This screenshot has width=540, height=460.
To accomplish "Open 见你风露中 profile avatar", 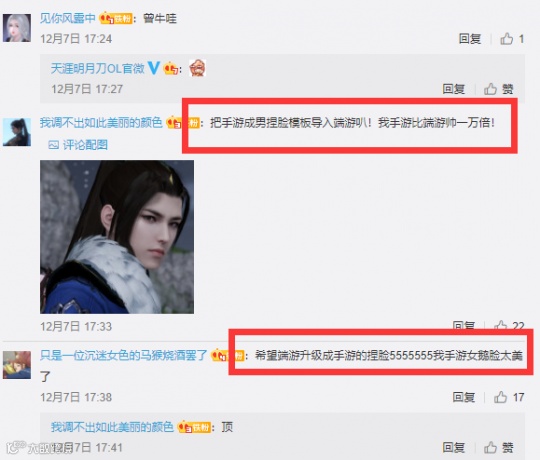I will coord(17,28).
